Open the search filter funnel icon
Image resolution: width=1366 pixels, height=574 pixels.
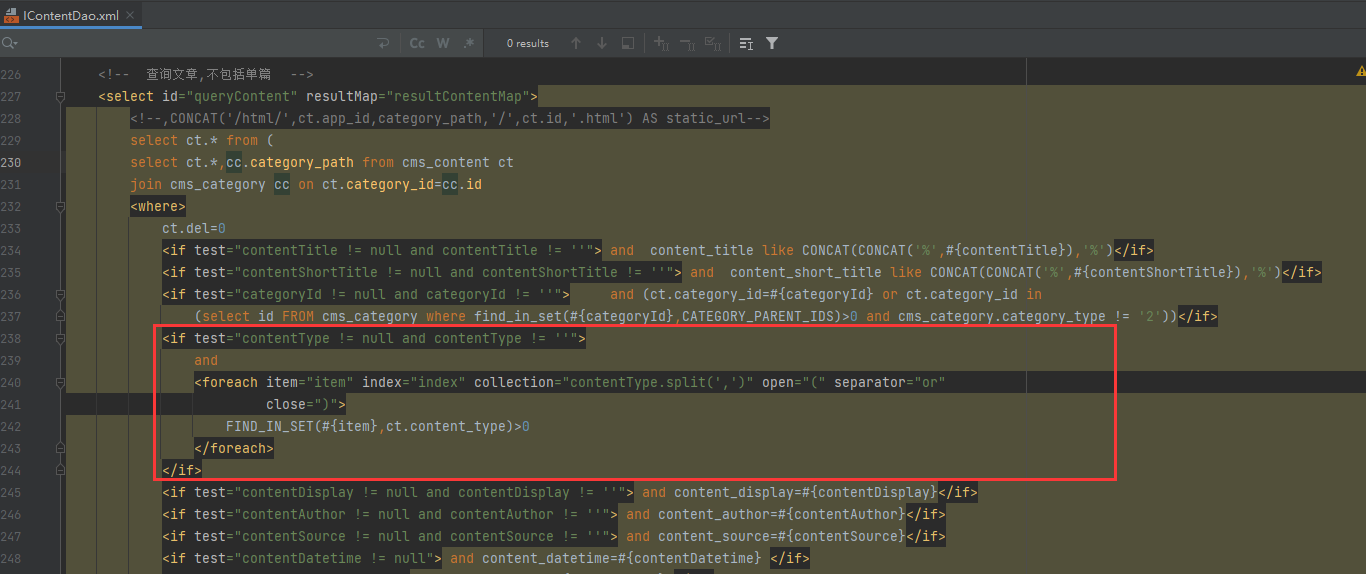(x=772, y=43)
